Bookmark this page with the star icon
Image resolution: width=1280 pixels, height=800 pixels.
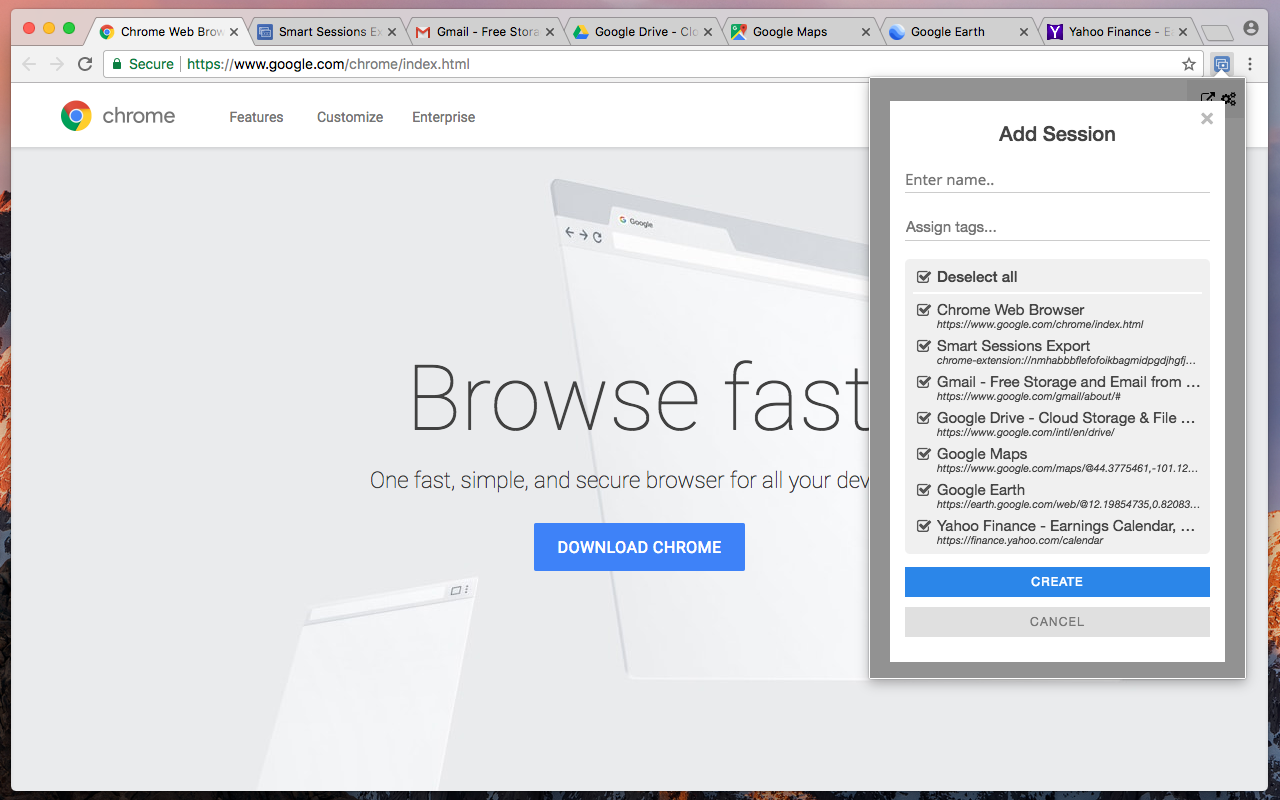pos(1189,64)
